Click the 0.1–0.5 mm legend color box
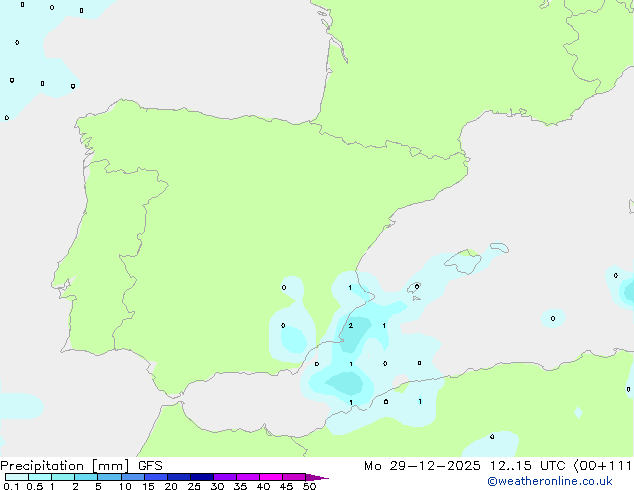 [x=17, y=477]
